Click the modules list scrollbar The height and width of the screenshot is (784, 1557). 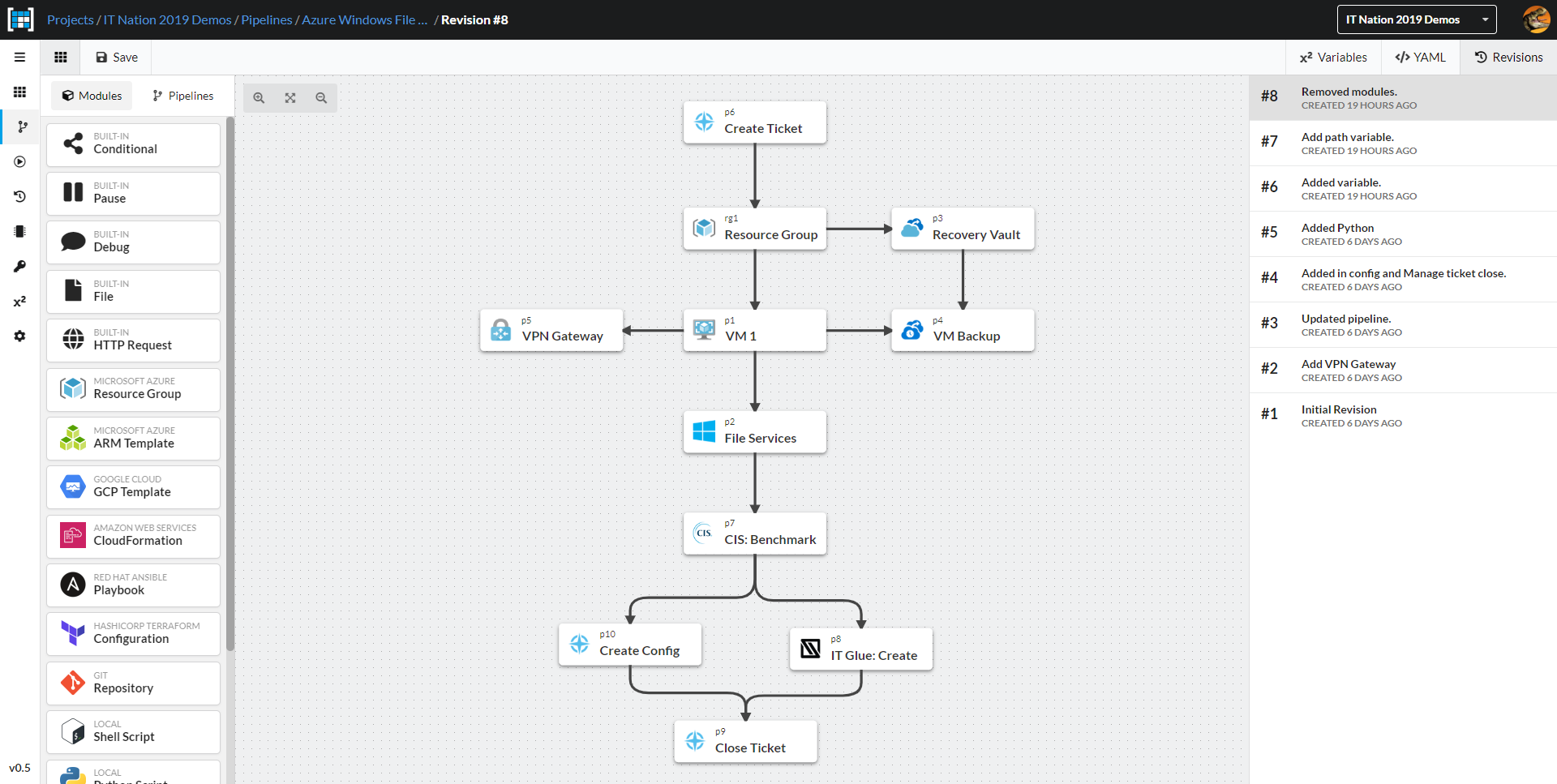click(x=230, y=383)
